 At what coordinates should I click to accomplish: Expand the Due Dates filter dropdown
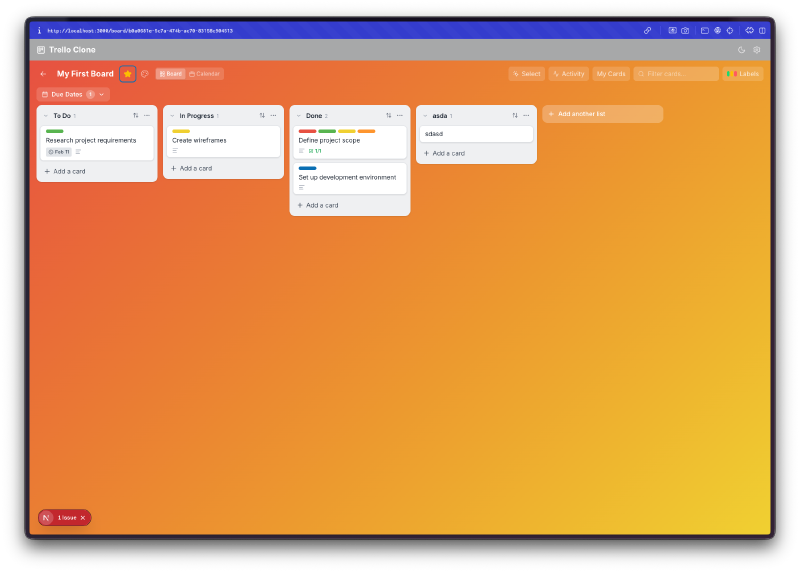(x=101, y=94)
